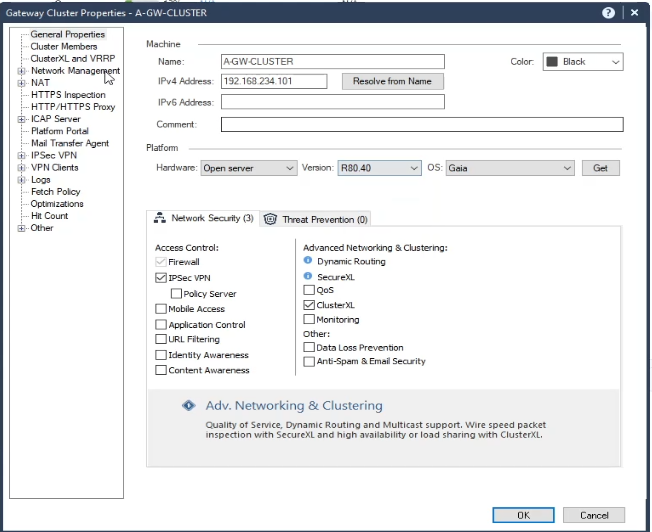Click the black color swatch
This screenshot has width=652, height=532.
tap(552, 62)
